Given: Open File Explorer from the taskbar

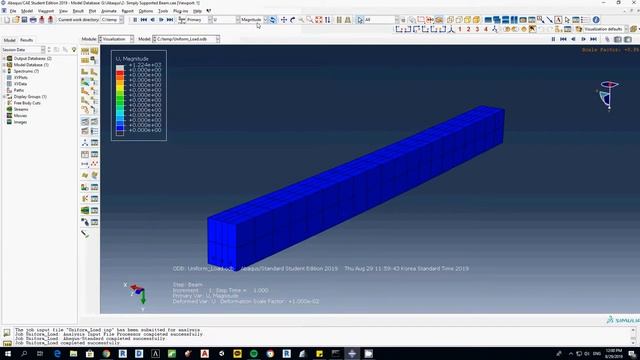Looking at the screenshot, I should tap(73, 353).
